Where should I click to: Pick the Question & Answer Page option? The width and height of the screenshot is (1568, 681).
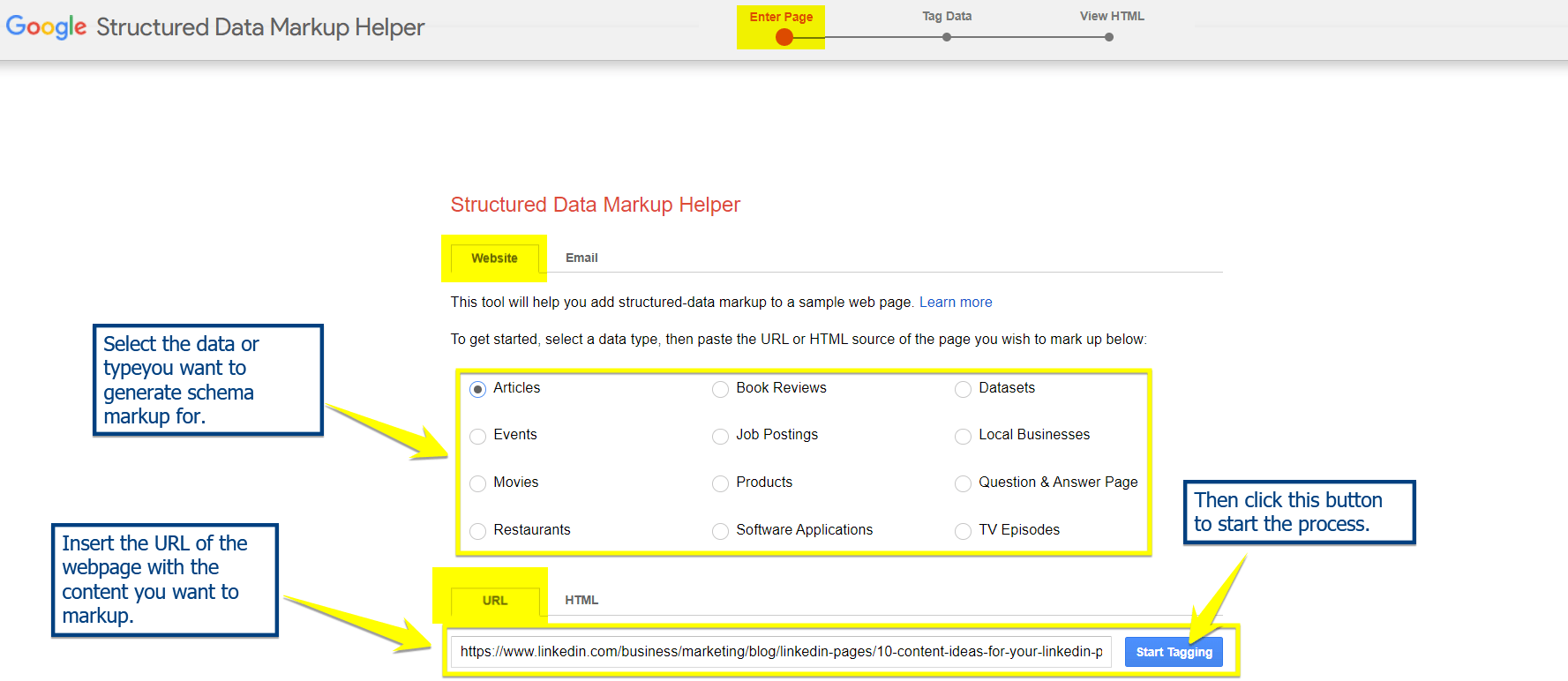point(963,483)
